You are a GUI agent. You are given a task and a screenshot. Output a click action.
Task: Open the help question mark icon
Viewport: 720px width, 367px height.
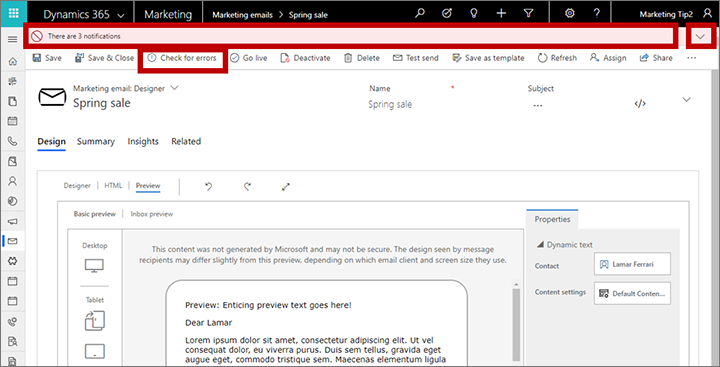click(x=596, y=14)
